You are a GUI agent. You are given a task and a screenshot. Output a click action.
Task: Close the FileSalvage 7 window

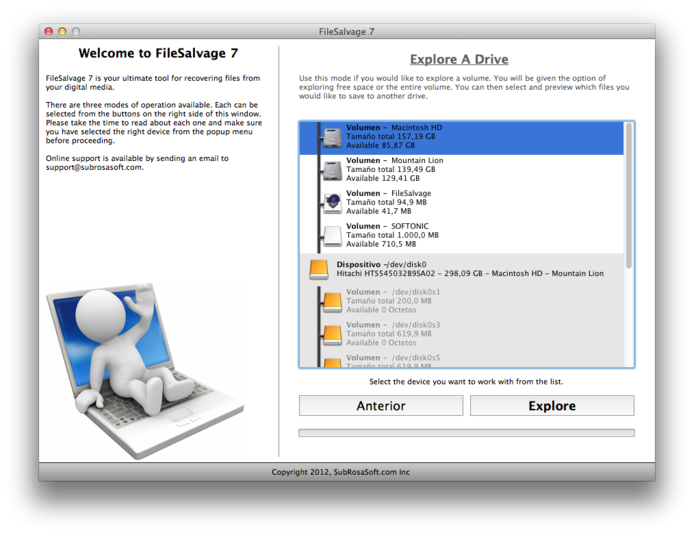coord(49,31)
